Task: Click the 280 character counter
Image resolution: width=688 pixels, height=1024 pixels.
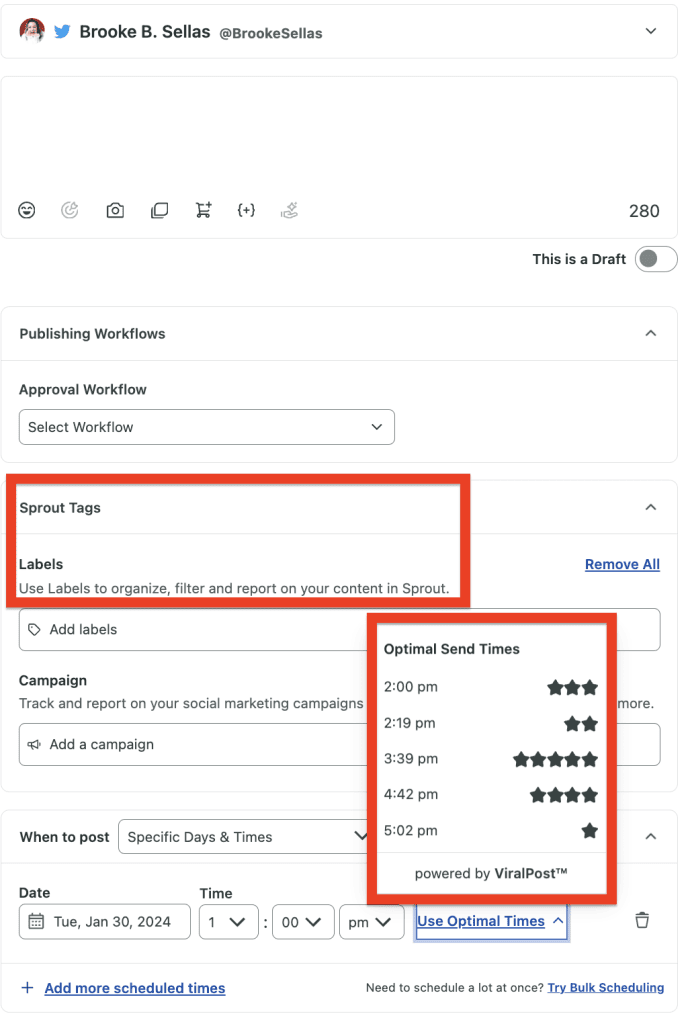Action: pos(644,211)
